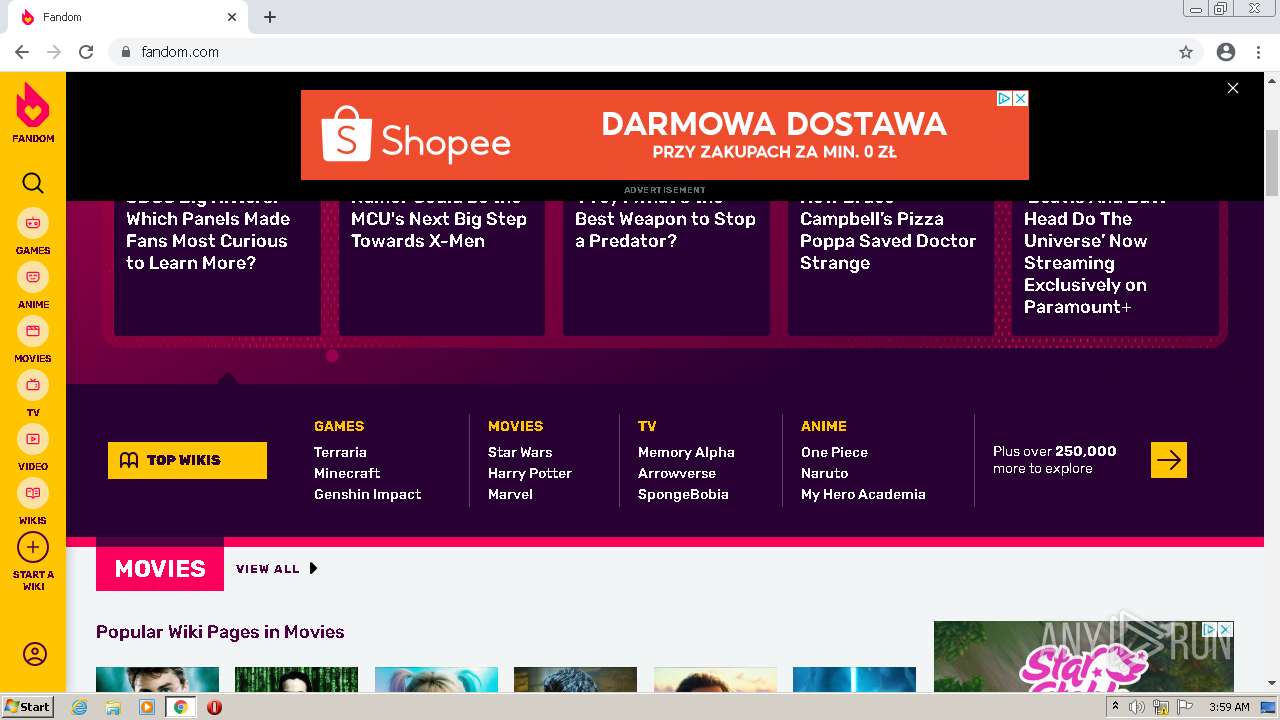Click the volume speaker tray icon
This screenshot has height=720, width=1280.
tap(1137, 707)
